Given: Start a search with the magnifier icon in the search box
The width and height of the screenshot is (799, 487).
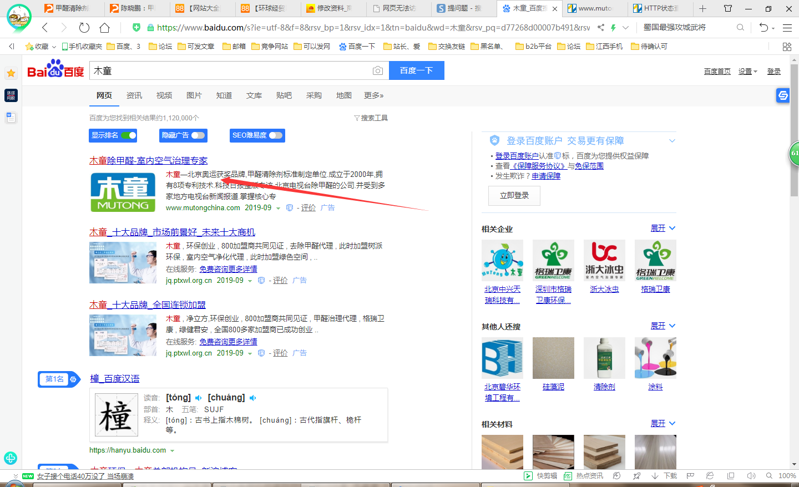Looking at the screenshot, I should tap(740, 28).
